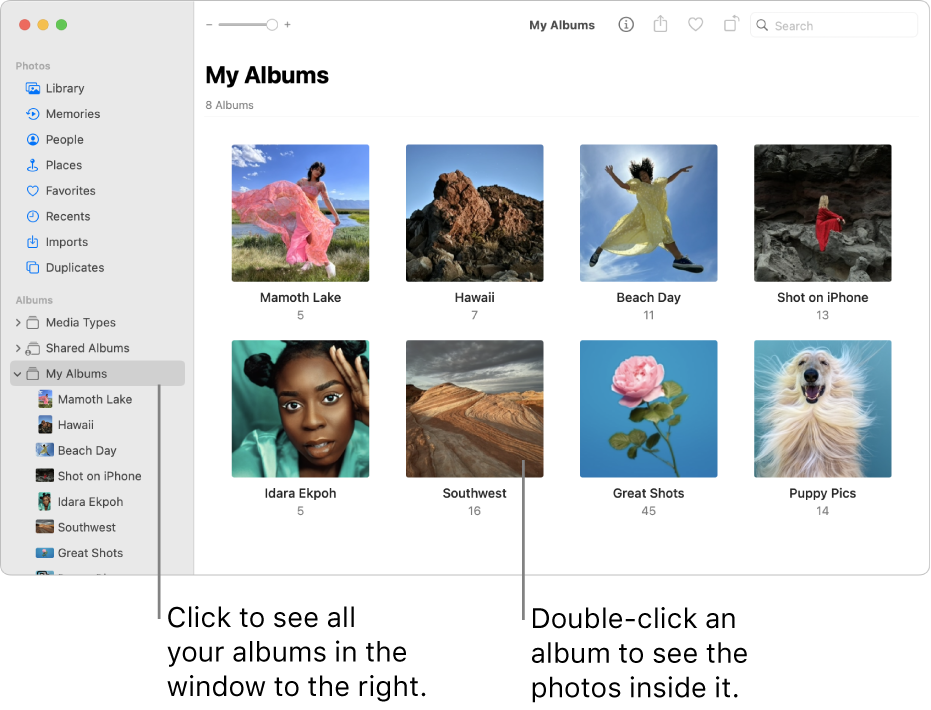Viewport: 931px width, 710px height.
Task: Open Places from the sidebar
Action: (x=59, y=164)
